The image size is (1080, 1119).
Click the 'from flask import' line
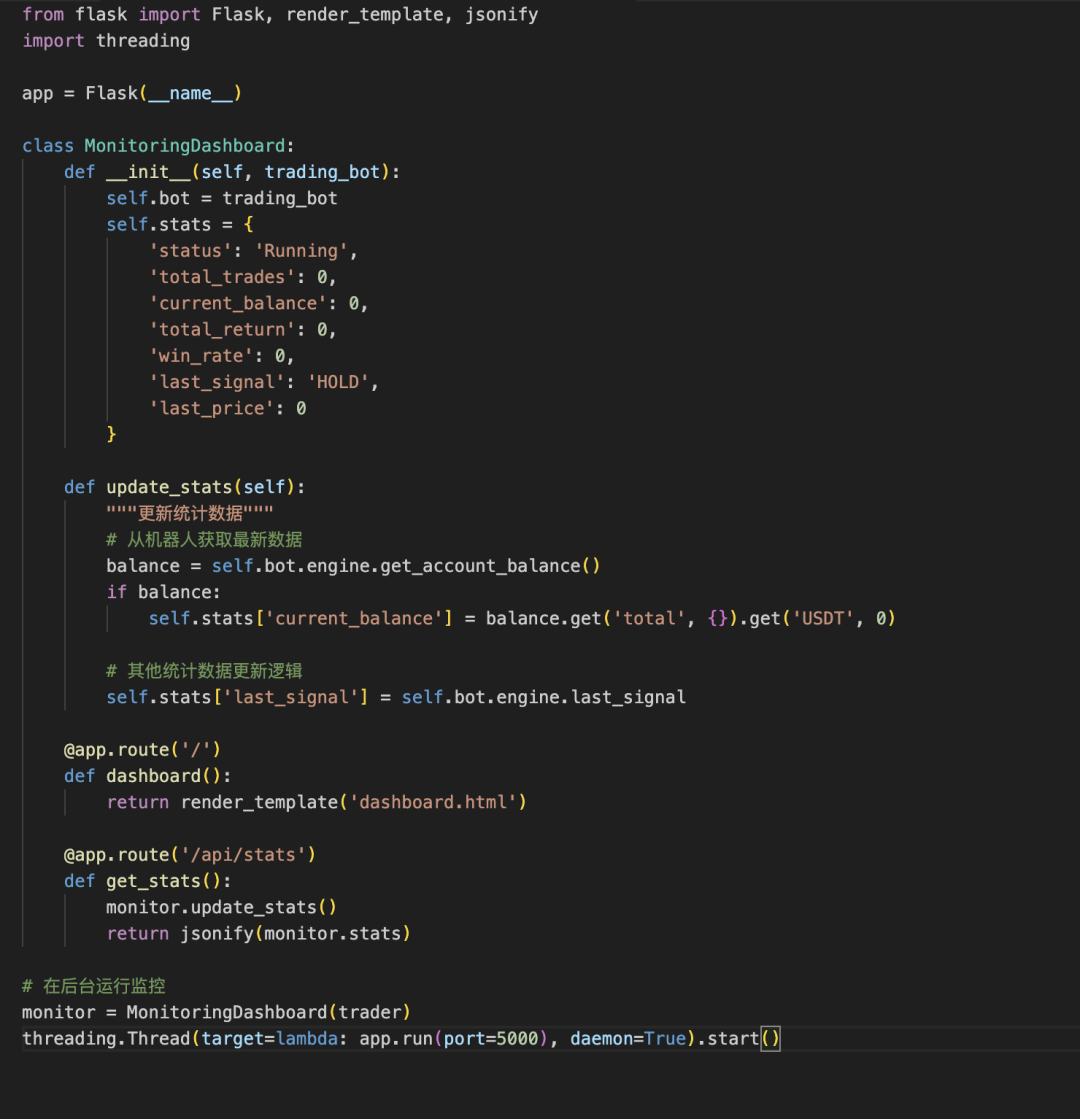point(280,14)
